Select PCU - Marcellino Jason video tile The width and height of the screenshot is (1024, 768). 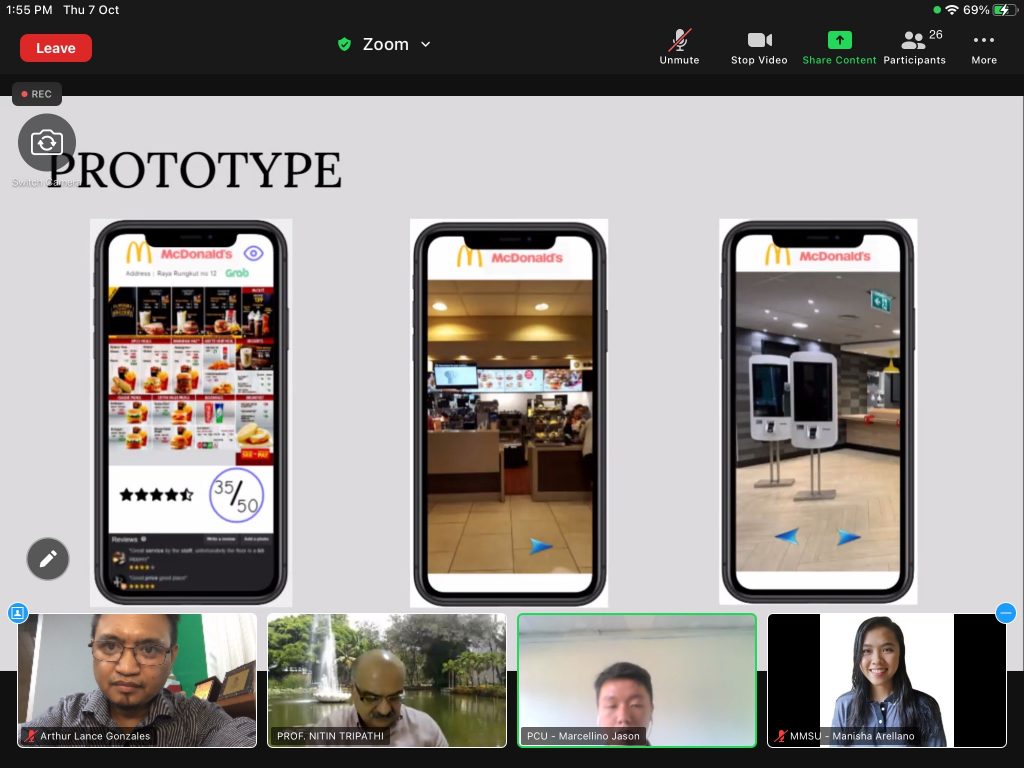637,680
